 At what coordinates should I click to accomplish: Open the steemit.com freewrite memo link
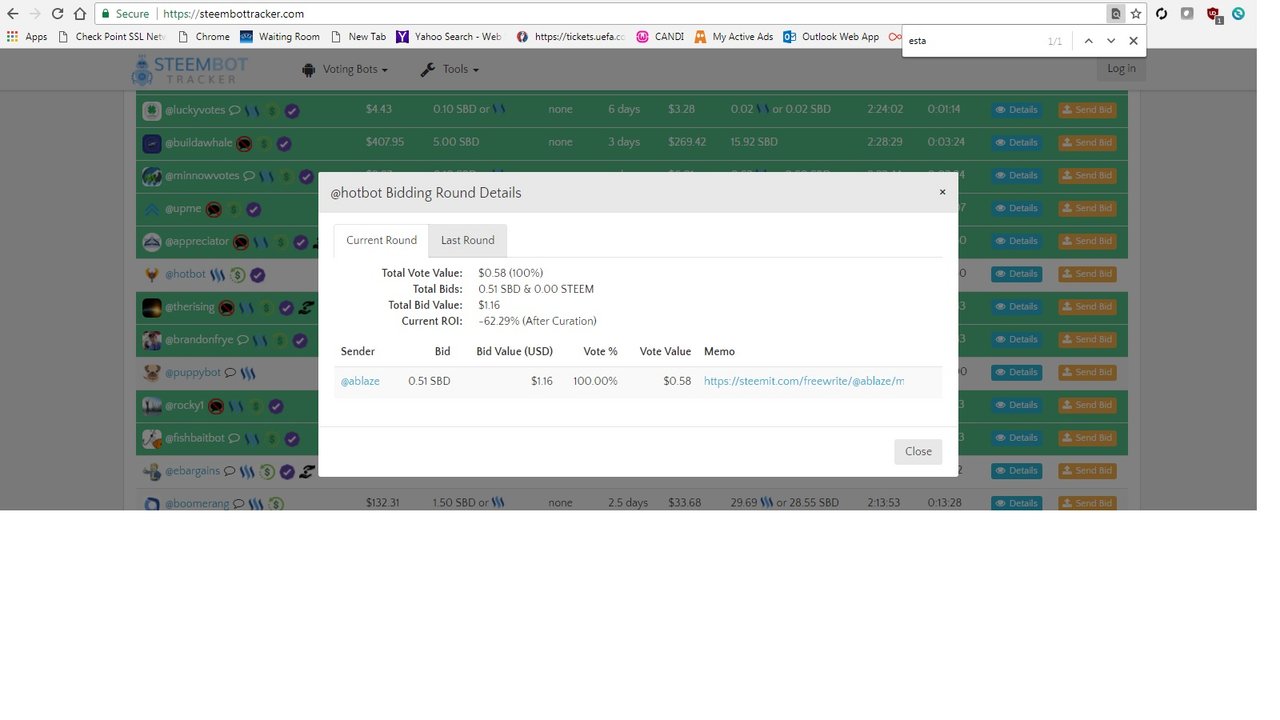804,381
